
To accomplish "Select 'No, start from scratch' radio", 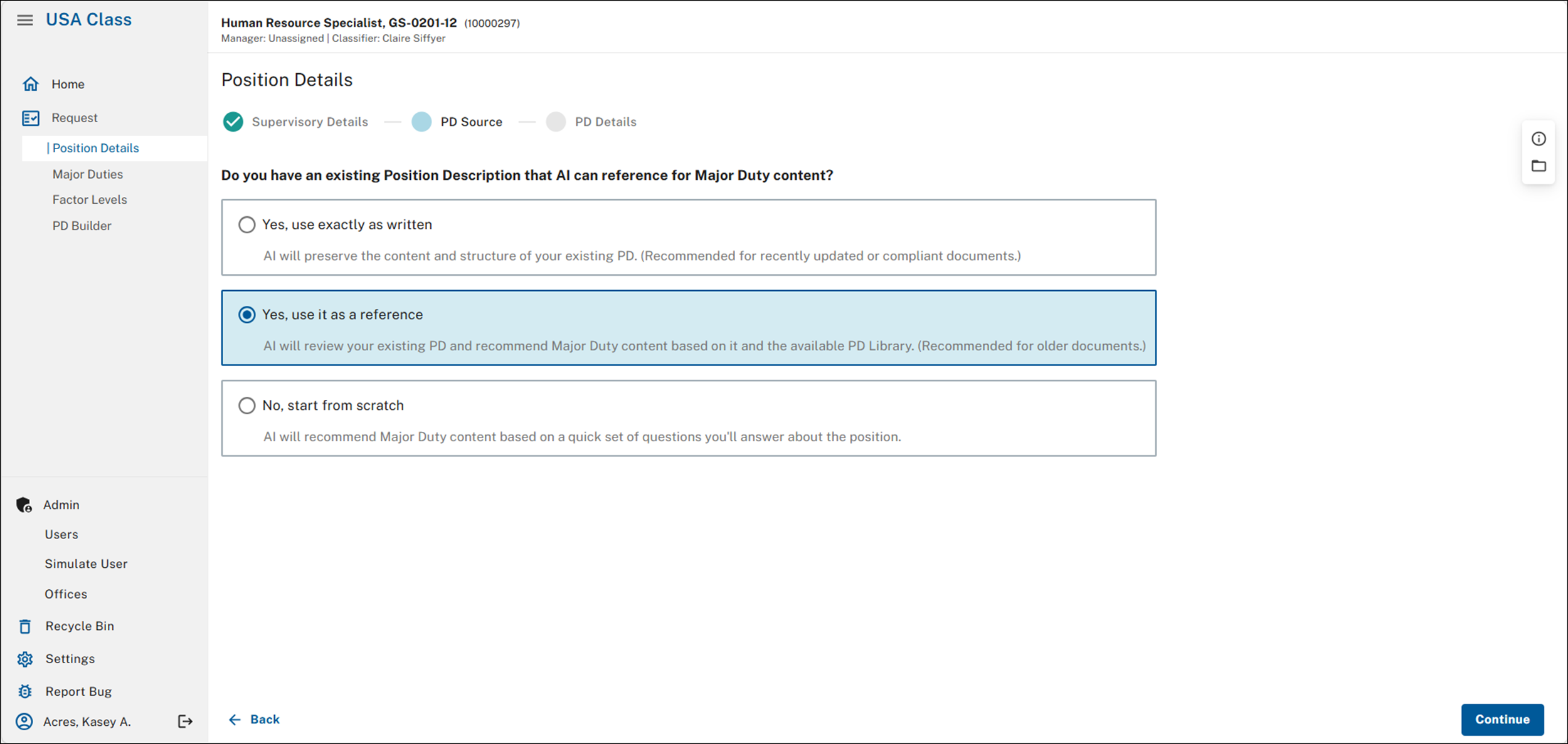I will click(x=247, y=406).
